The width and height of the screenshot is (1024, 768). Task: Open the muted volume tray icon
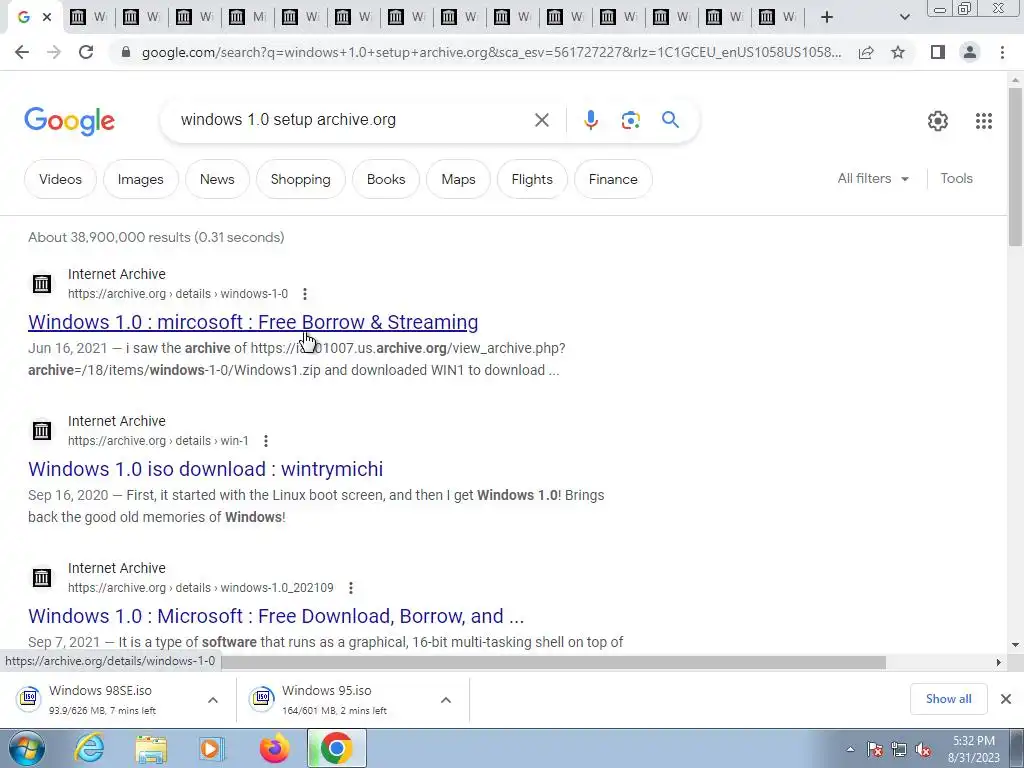pyautogui.click(x=923, y=750)
